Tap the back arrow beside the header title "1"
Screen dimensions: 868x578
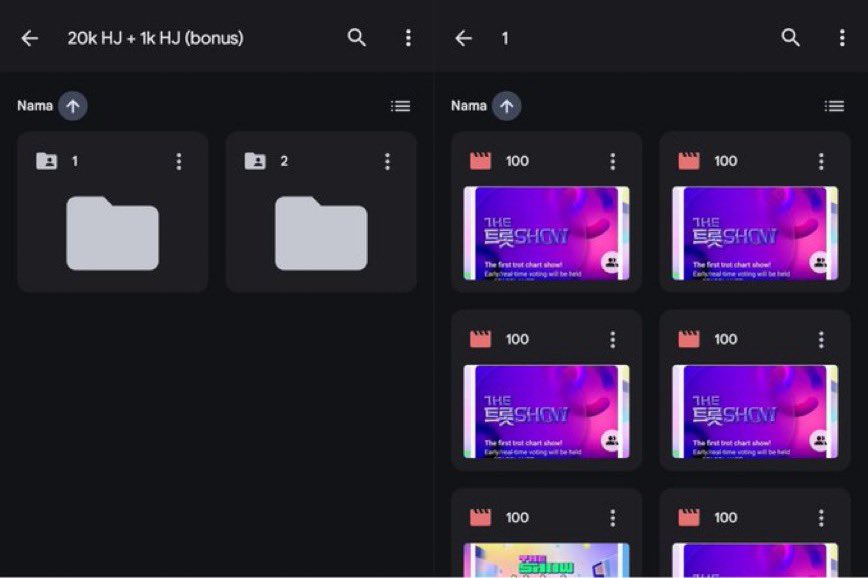click(463, 38)
